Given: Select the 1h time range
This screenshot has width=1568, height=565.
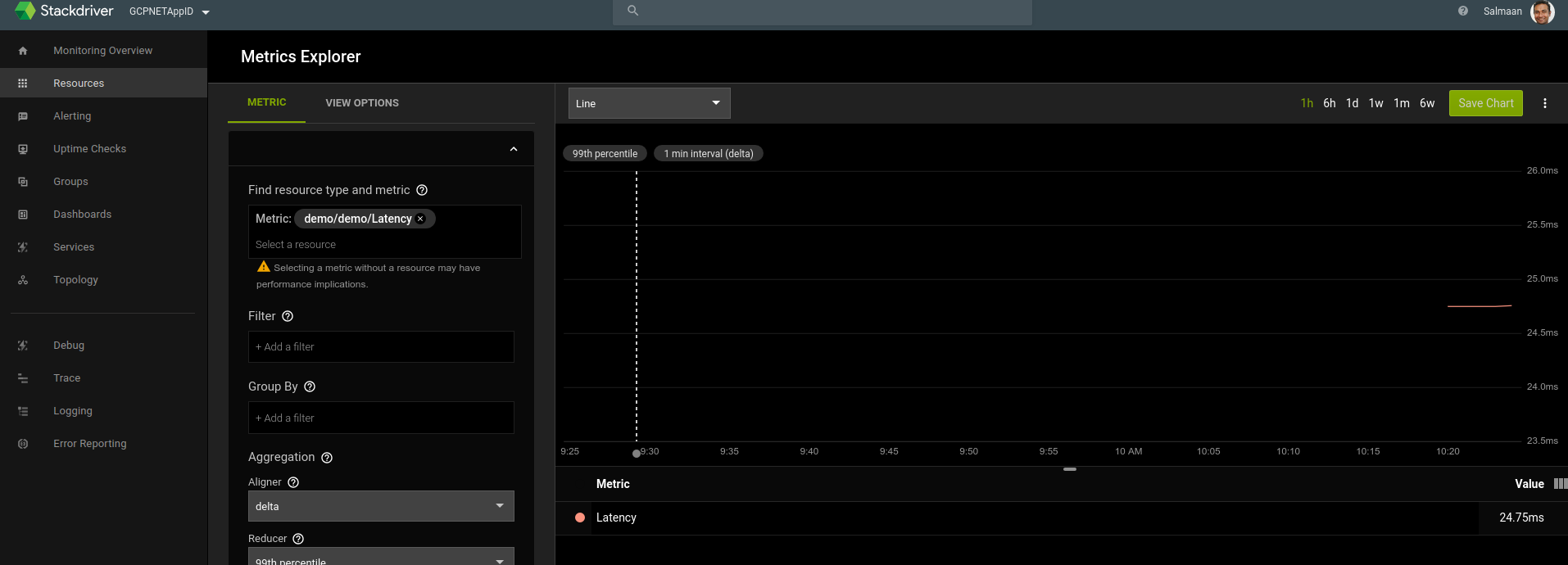Looking at the screenshot, I should (1307, 103).
